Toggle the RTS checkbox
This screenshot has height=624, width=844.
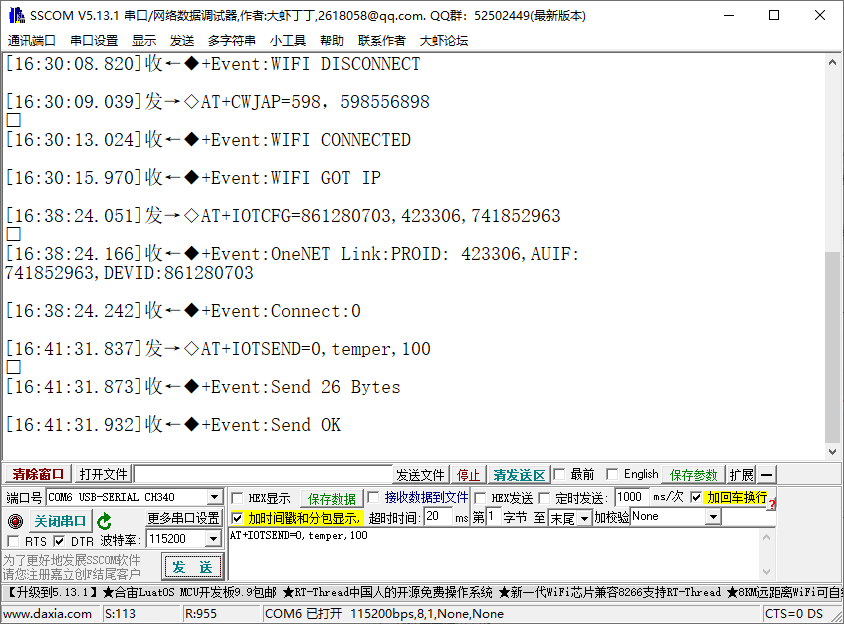(15, 540)
